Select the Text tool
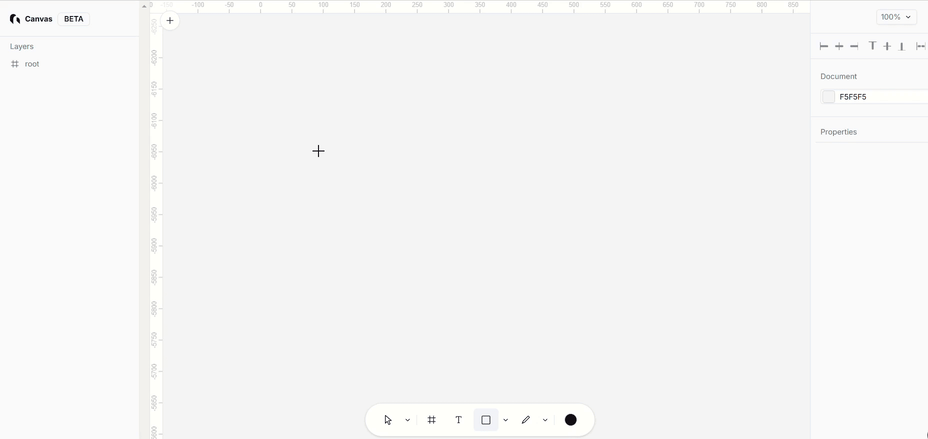Screen dimensions: 928x439 pyautogui.click(x=458, y=420)
